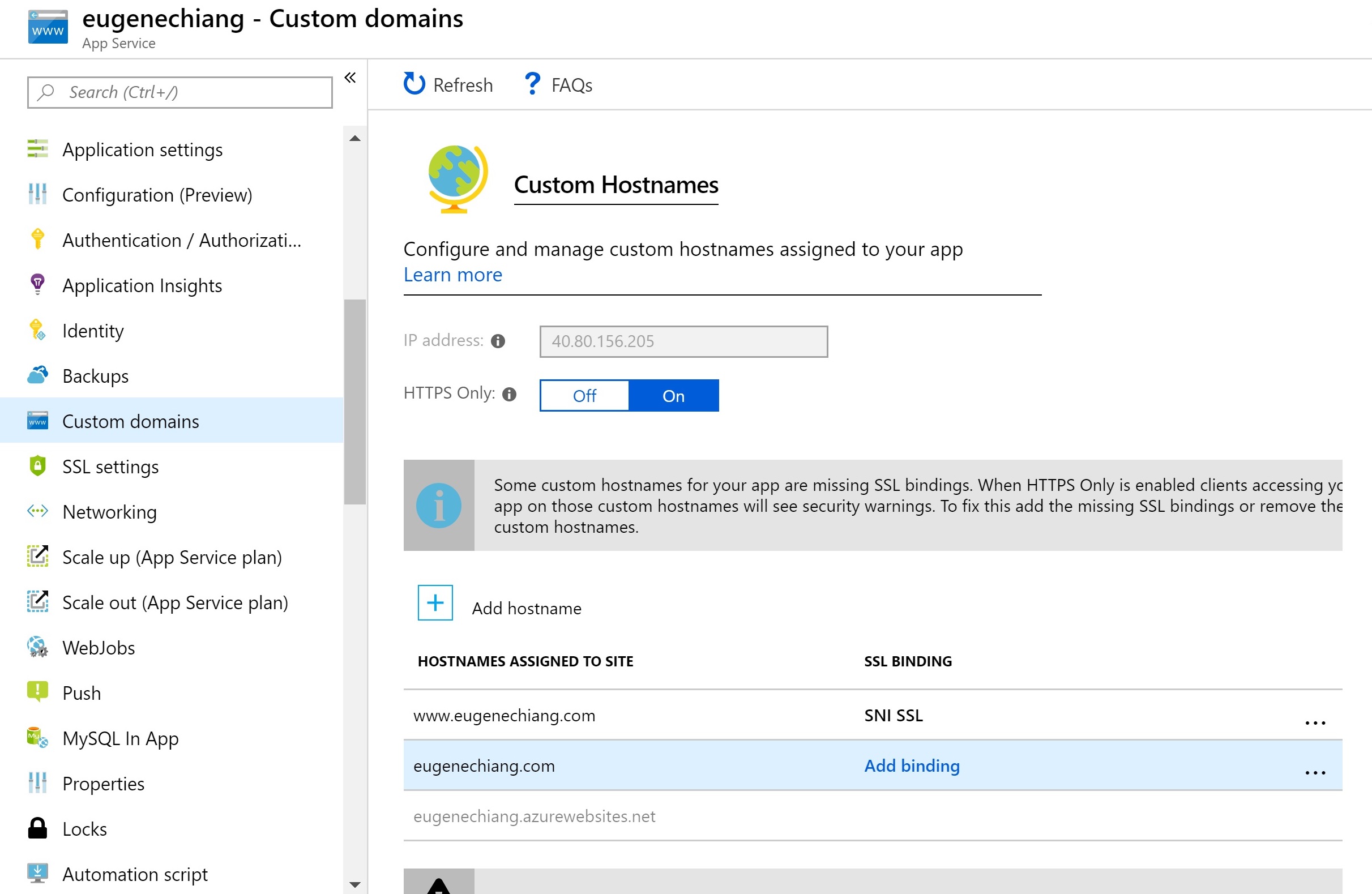Click eugenechiang.azurewebsites.net hostname
The height and width of the screenshot is (894, 1372).
[x=534, y=816]
